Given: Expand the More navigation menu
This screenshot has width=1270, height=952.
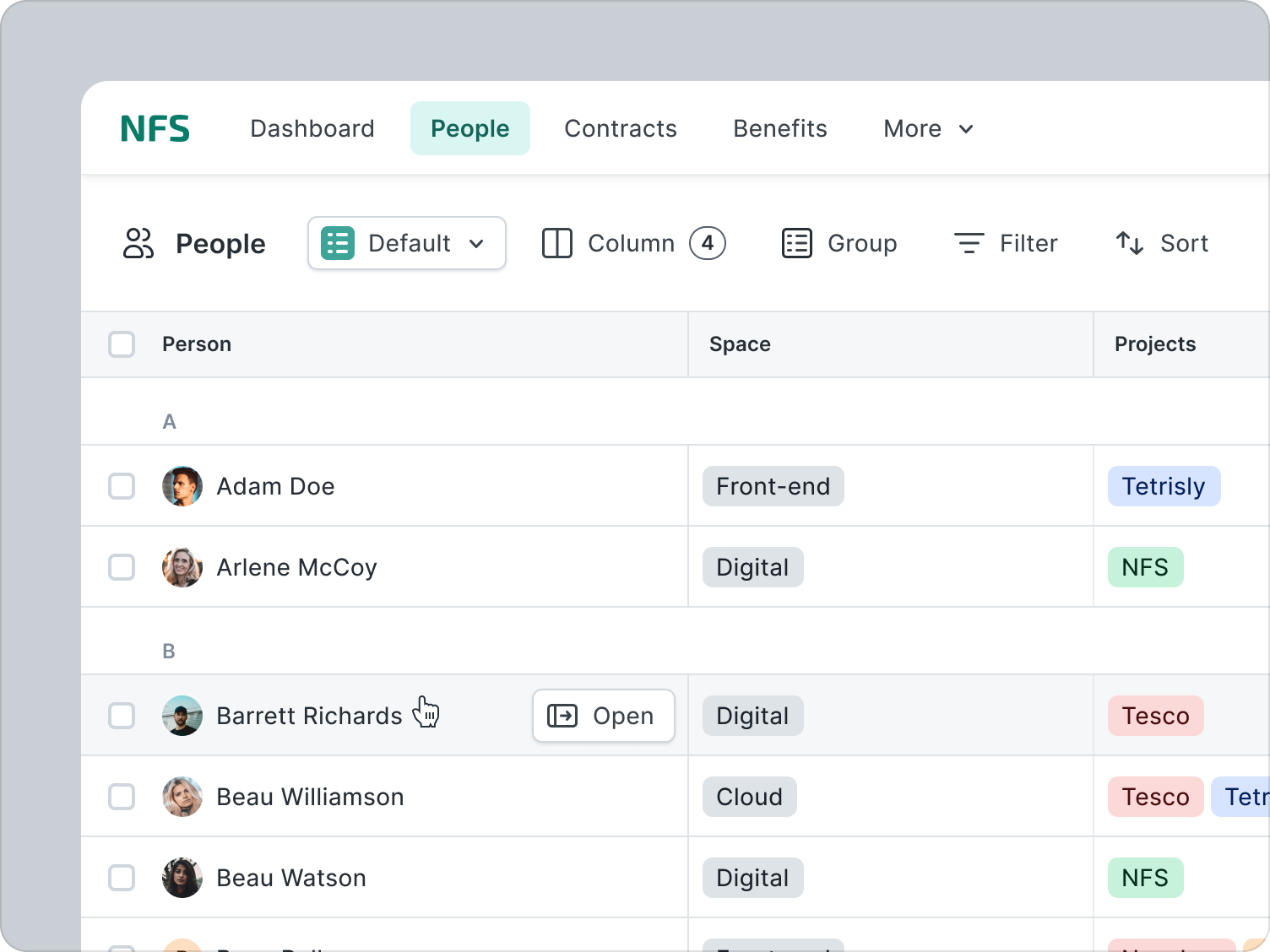Looking at the screenshot, I should click(x=928, y=128).
